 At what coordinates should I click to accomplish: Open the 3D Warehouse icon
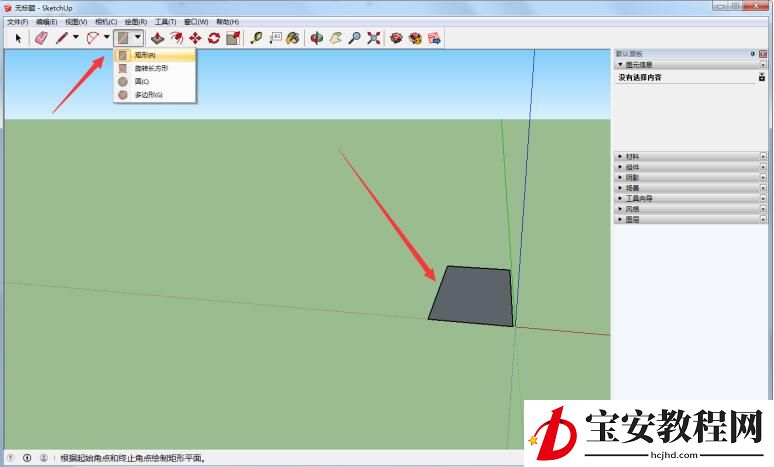click(396, 38)
